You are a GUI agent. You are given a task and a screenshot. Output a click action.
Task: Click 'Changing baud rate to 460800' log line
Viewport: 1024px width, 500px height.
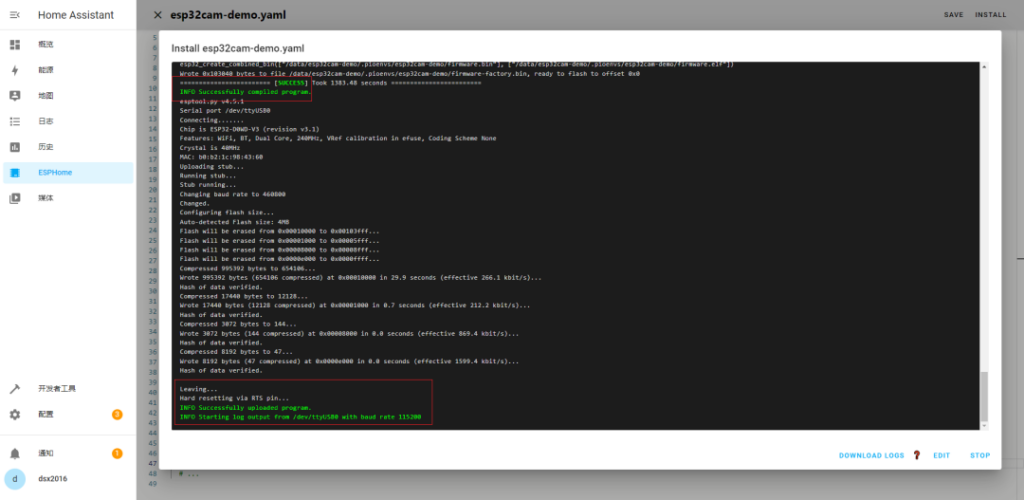pos(232,195)
